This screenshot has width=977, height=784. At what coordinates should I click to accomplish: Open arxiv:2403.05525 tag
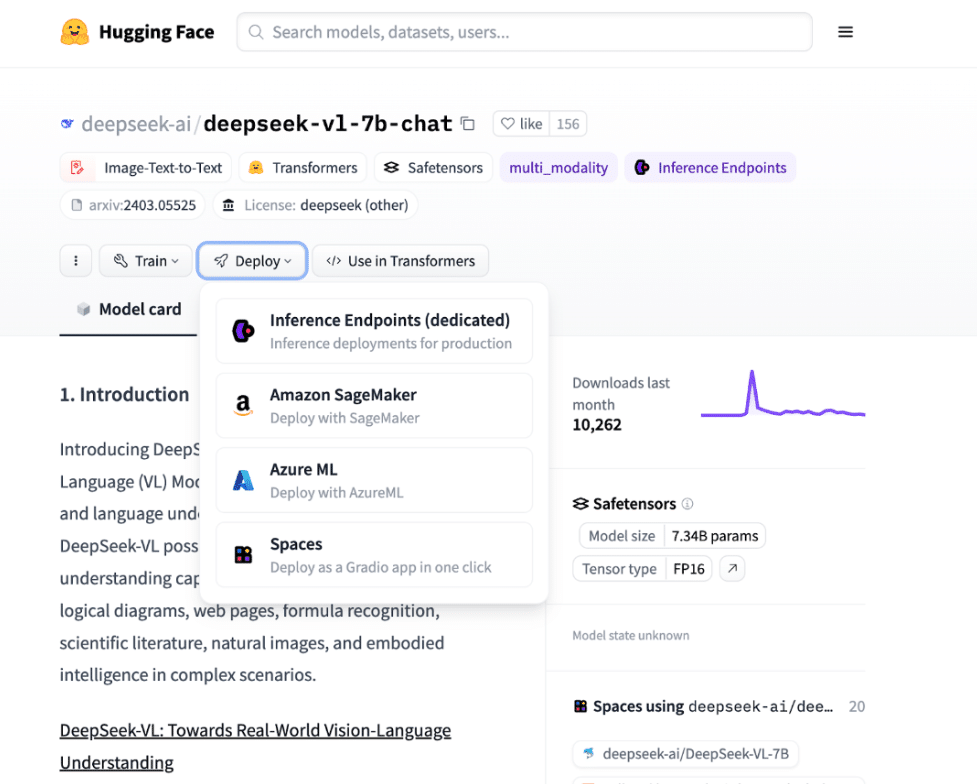click(133, 205)
